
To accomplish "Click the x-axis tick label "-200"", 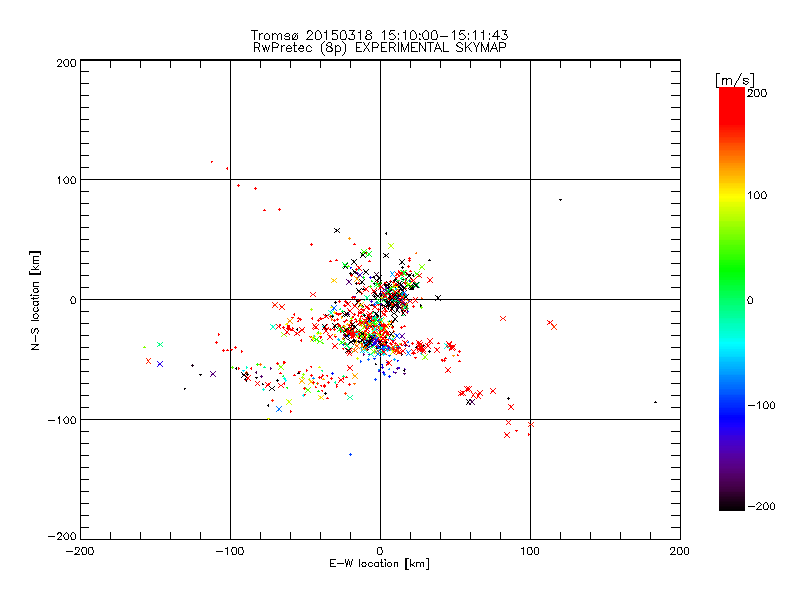I will click(80, 551).
